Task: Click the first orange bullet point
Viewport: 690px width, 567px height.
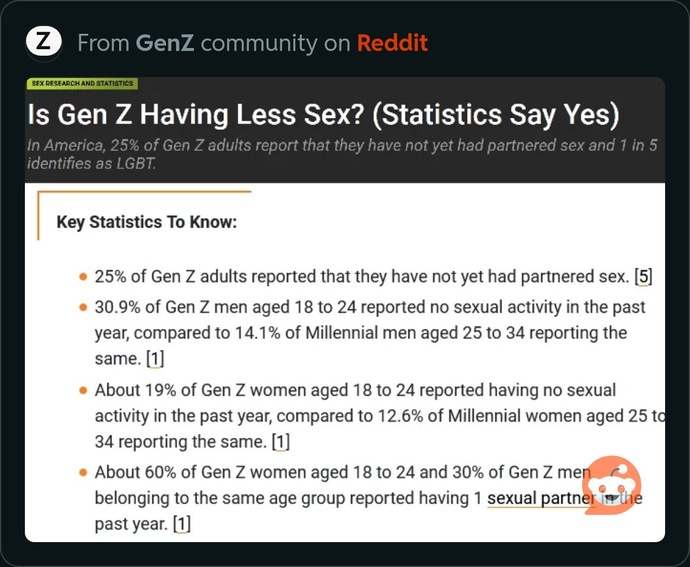Action: (x=83, y=277)
